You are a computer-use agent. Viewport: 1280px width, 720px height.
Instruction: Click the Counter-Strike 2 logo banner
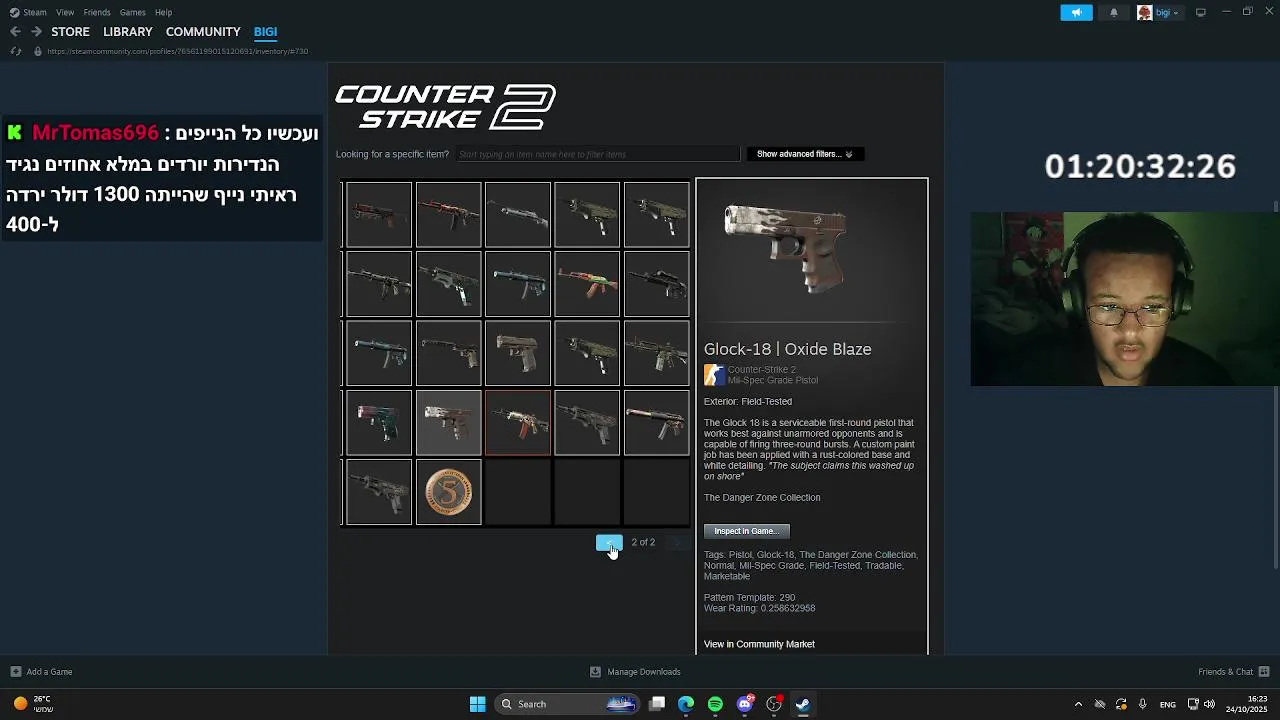[x=445, y=107]
